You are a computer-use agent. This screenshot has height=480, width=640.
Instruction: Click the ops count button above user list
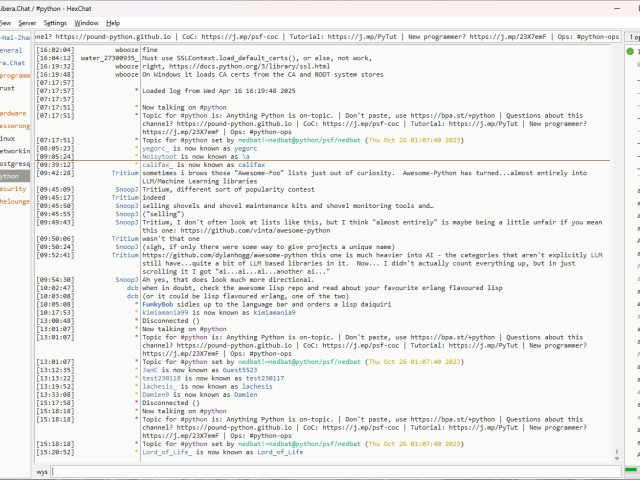tap(634, 36)
